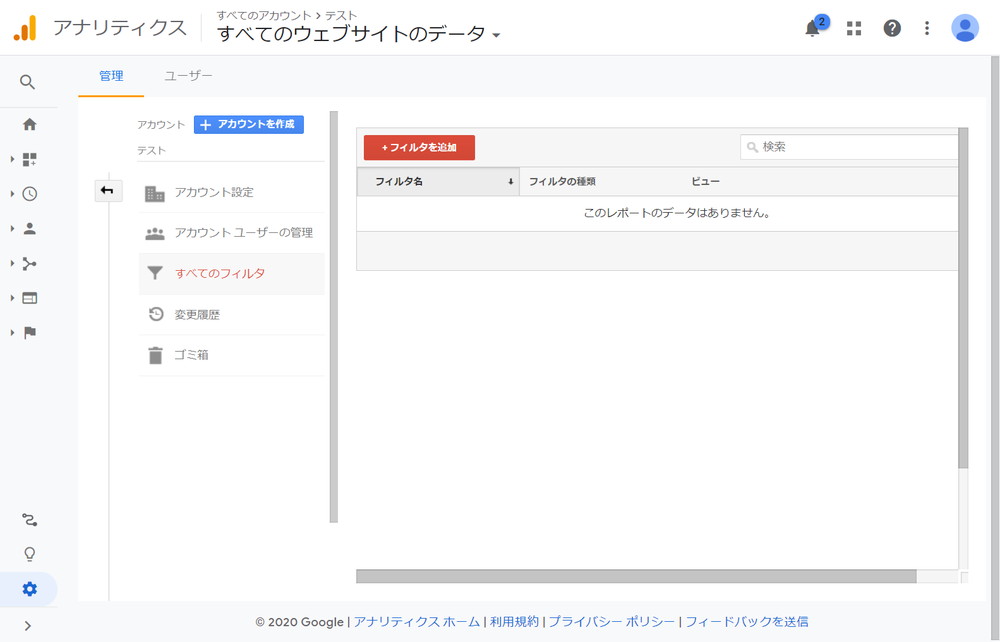This screenshot has height=642, width=1000.
Task: Open the user account avatar
Action: 964,28
